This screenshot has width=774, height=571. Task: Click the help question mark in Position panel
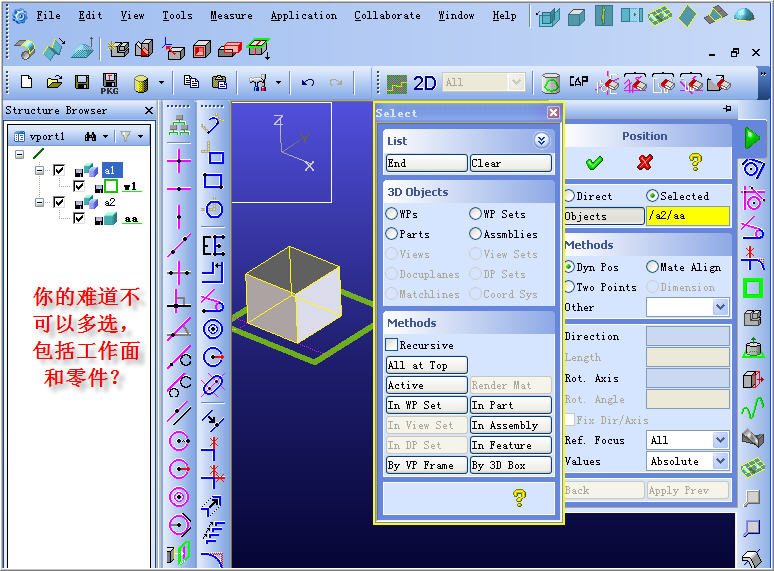(x=695, y=161)
